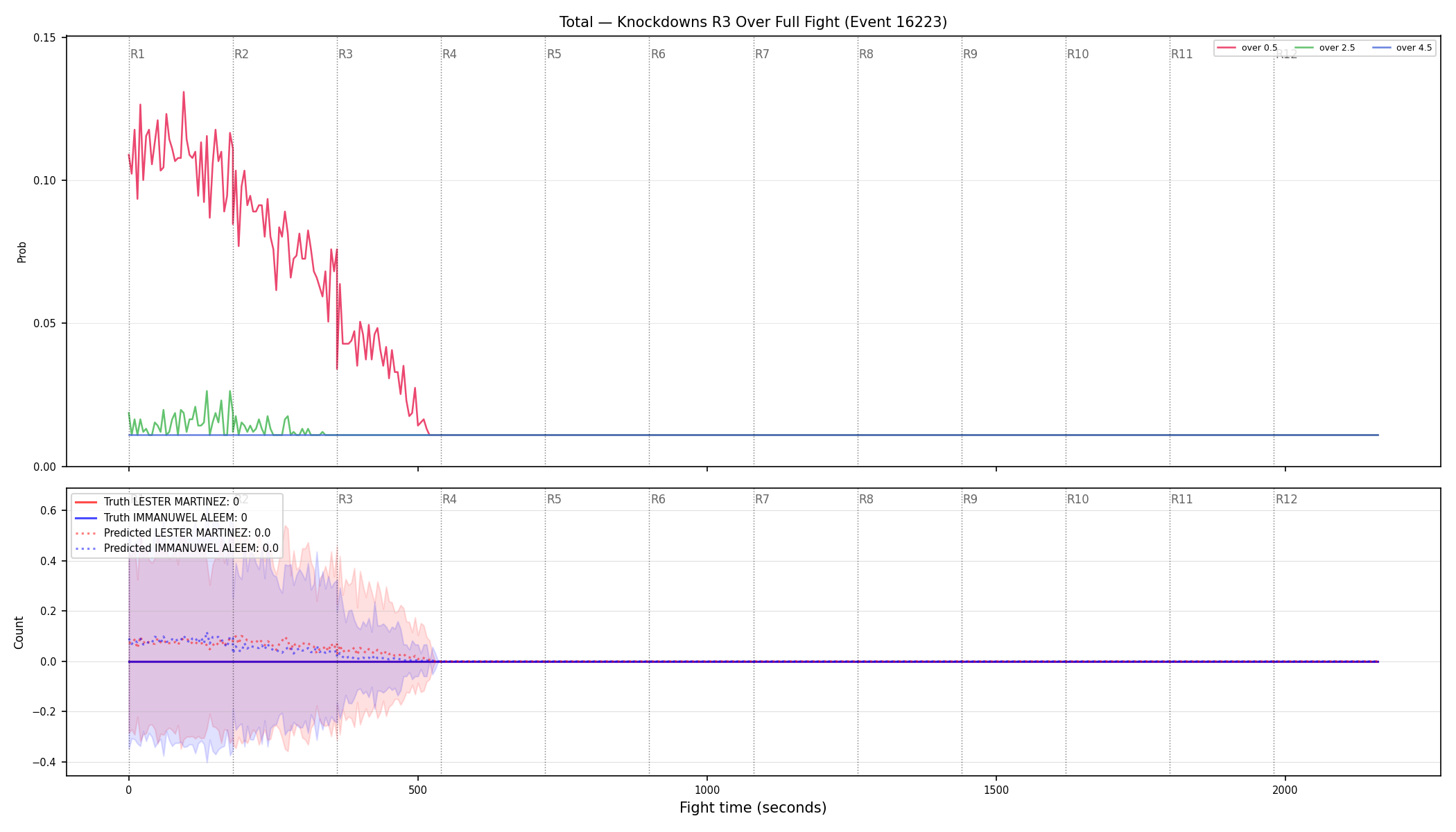Select 'Predicted IMMANUWEL ALEEM: 0.0' legend entry

176,548
